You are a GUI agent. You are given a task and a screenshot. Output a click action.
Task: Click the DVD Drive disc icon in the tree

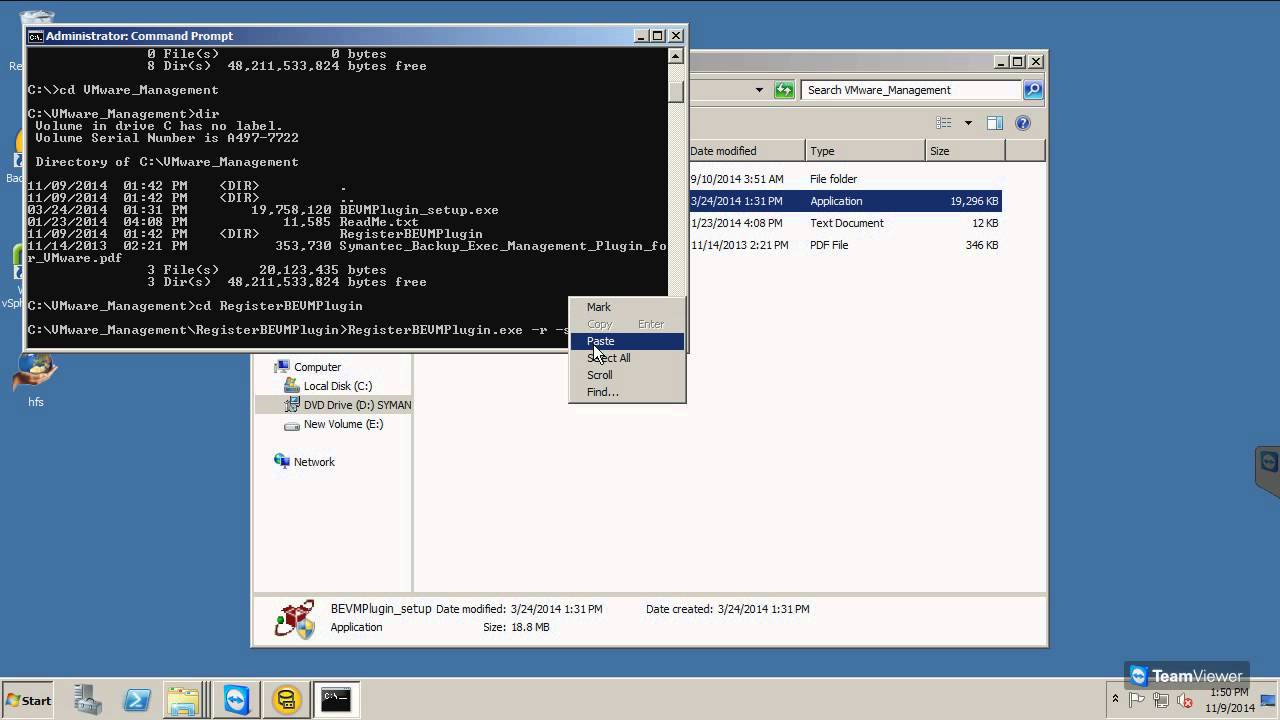(x=292, y=405)
